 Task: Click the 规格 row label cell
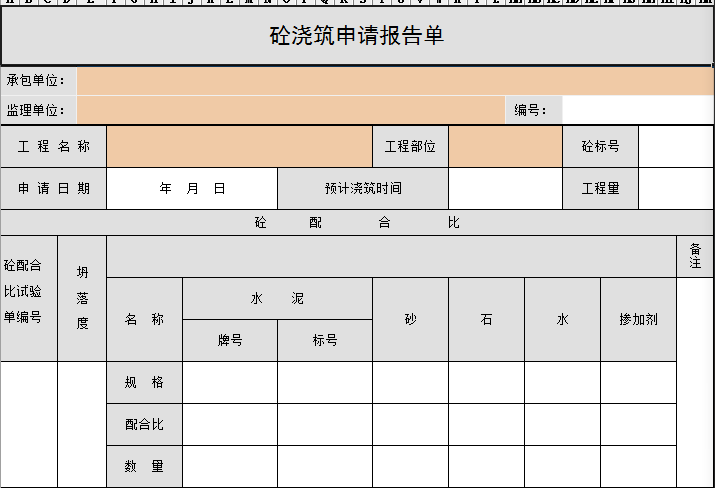(144, 383)
